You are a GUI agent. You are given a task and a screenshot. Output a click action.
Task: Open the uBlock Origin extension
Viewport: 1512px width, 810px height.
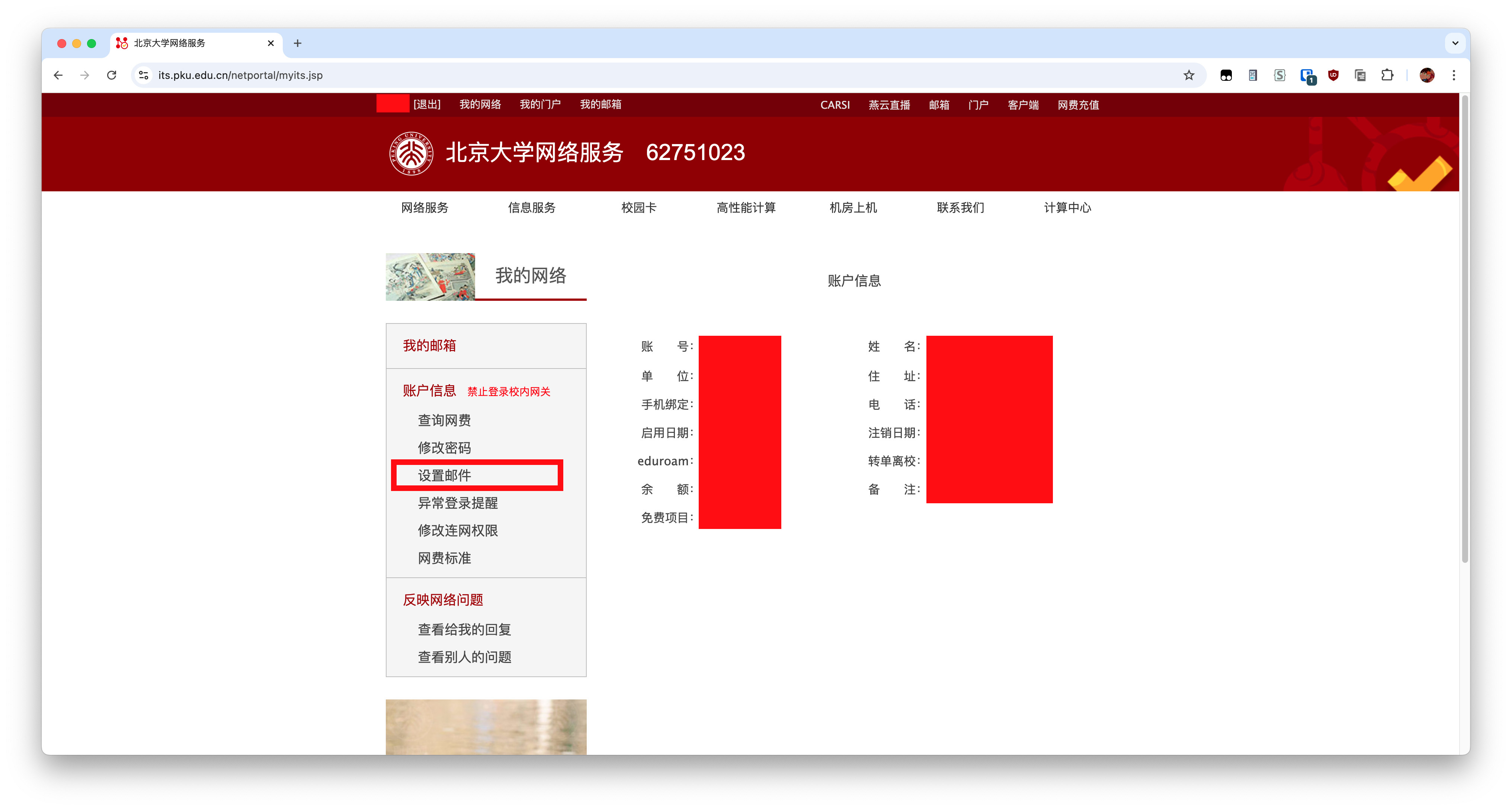point(1333,75)
